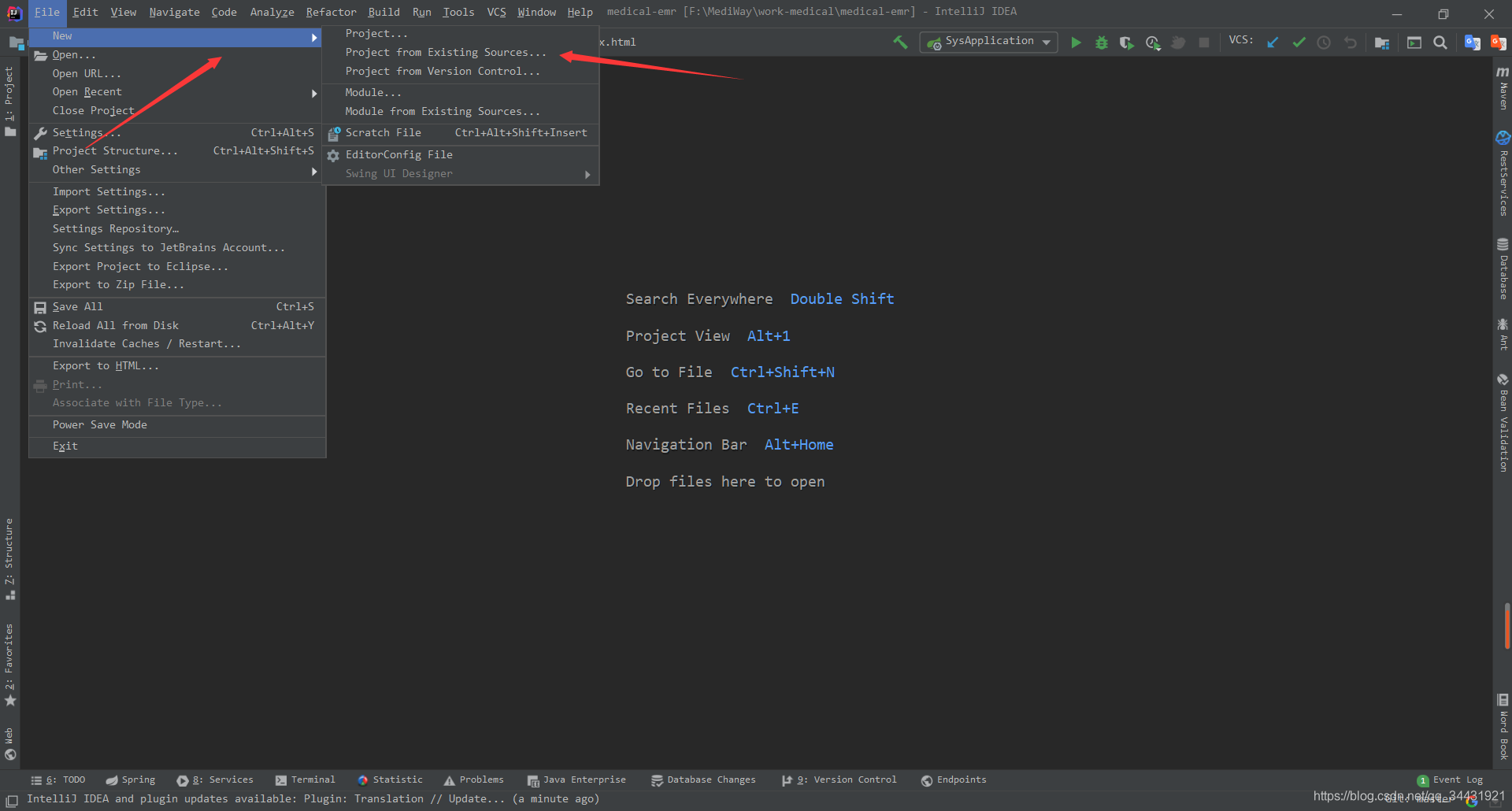Screen dimensions: 1512x811
Task: Select the New Module... entry
Action: [461, 93]
